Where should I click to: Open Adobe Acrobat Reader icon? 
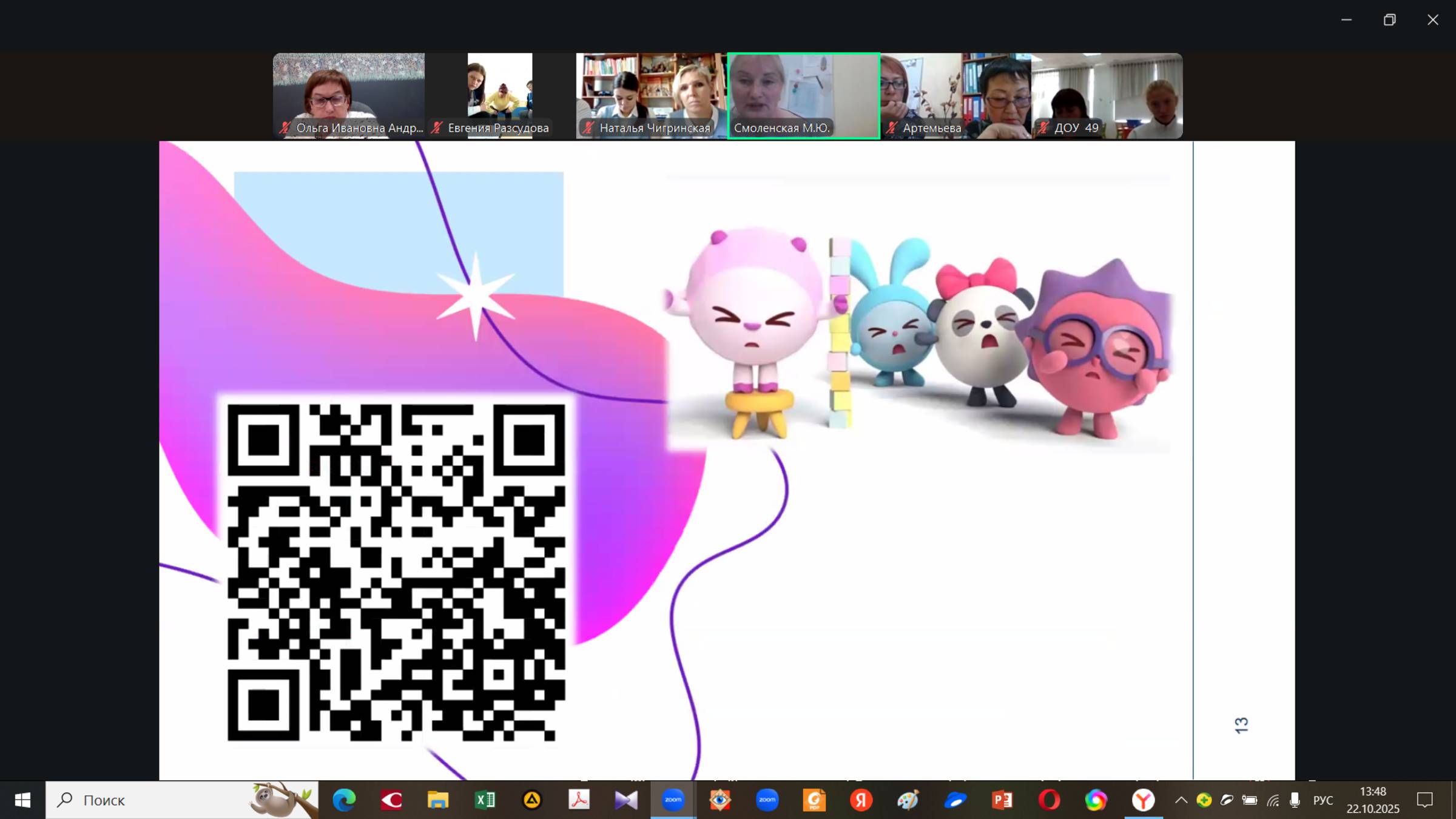(579, 800)
